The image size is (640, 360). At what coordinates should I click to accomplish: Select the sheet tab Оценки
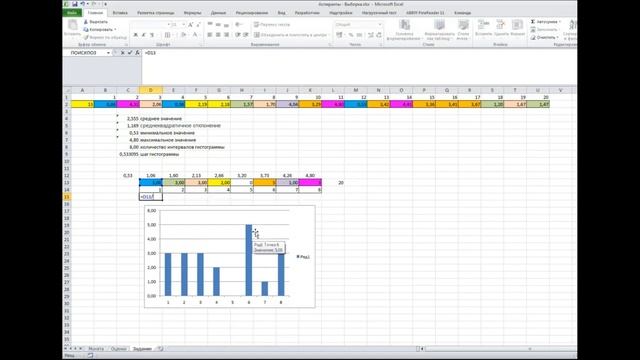click(119, 349)
